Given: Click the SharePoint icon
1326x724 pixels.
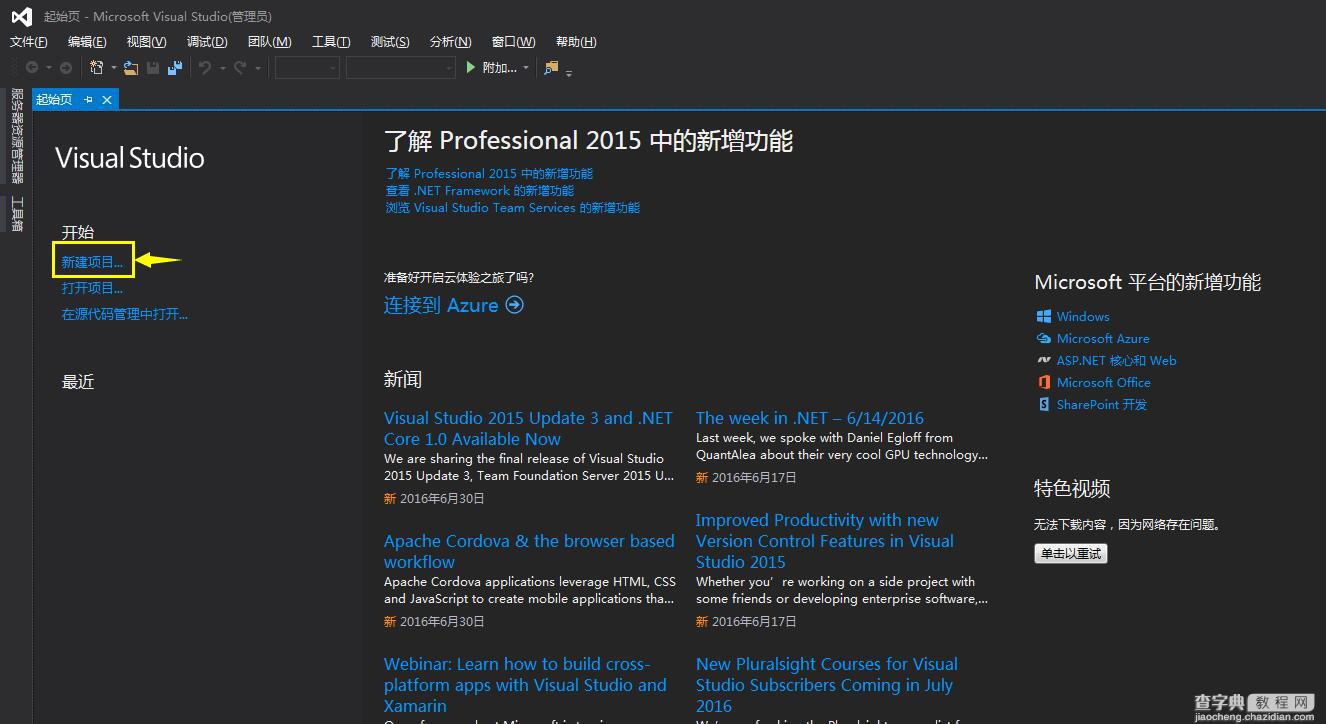Looking at the screenshot, I should 1044,404.
